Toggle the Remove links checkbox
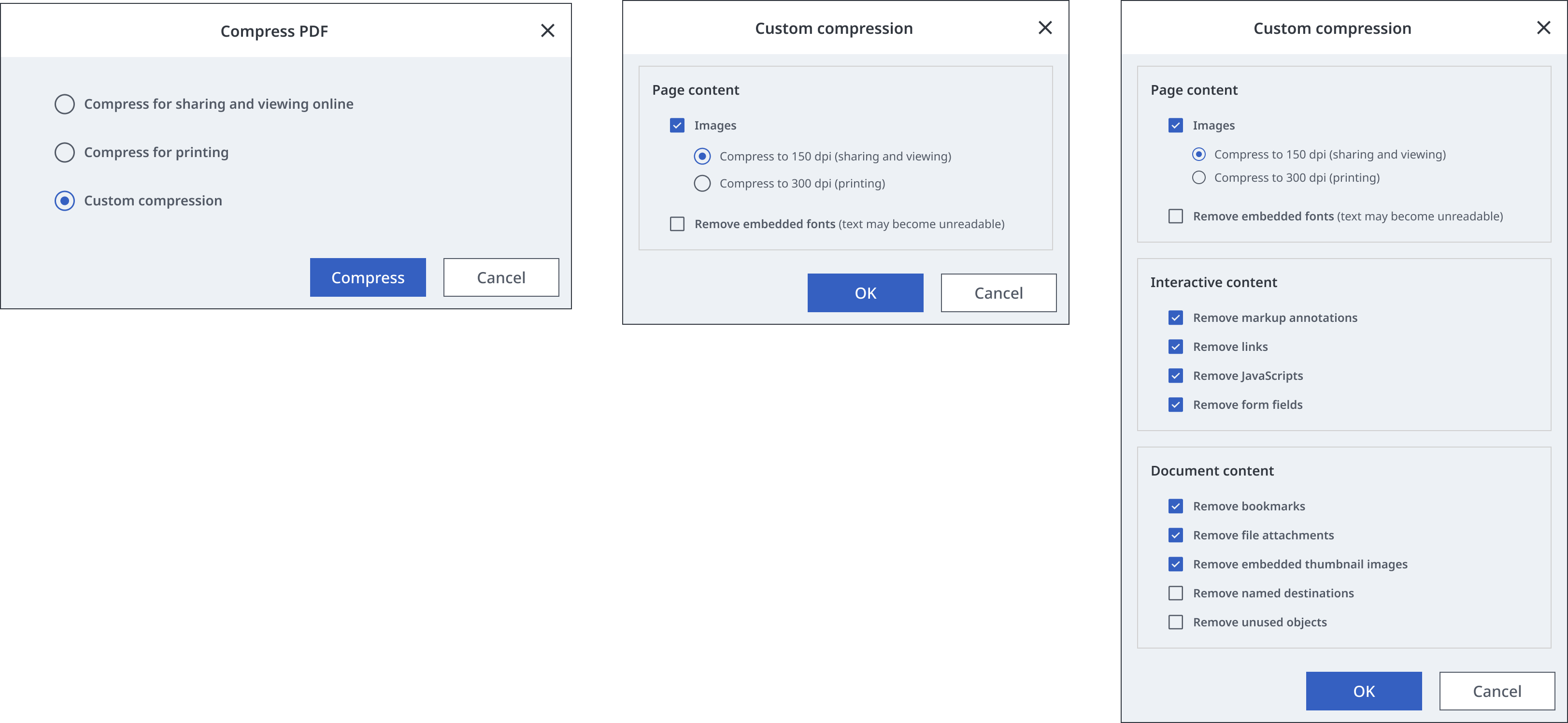 (1175, 347)
